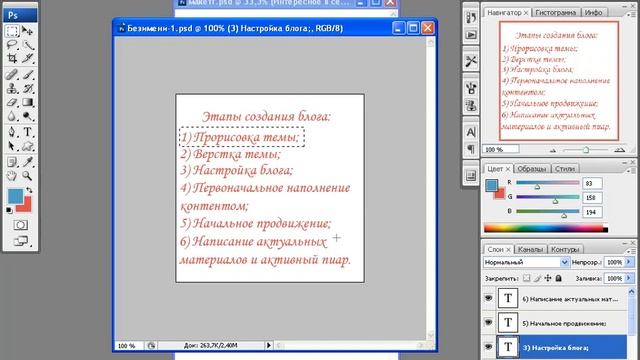Screen dimensions: 640x360
Task: Click the color spectrum ramp bar
Action: (x=546, y=229)
